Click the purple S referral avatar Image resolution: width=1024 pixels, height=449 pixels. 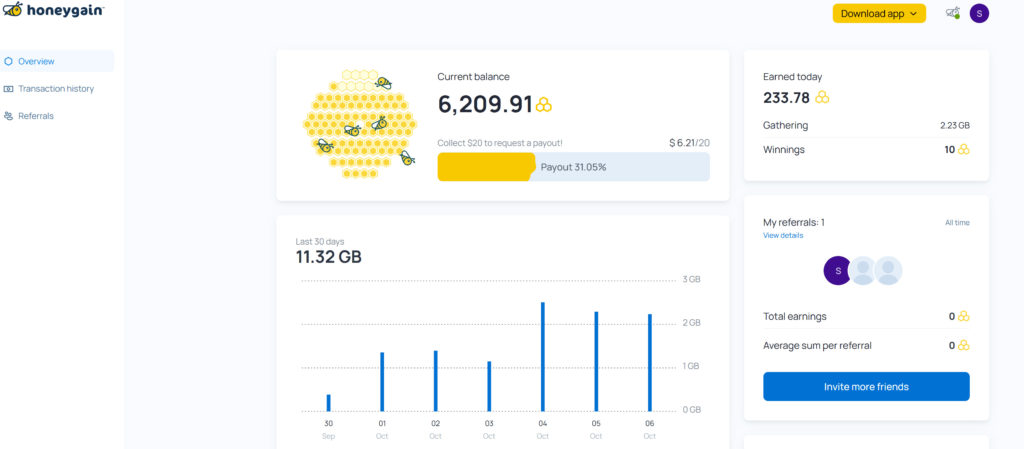[x=837, y=270]
